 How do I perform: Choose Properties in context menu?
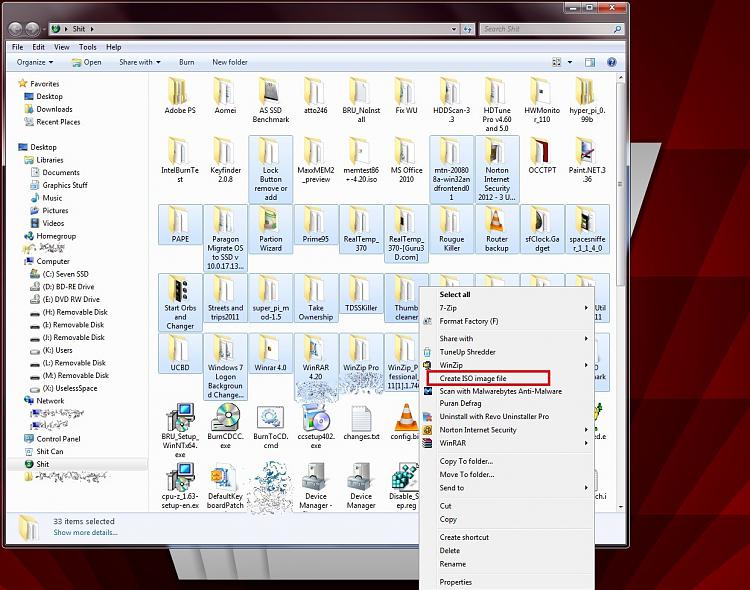[x=507, y=582]
